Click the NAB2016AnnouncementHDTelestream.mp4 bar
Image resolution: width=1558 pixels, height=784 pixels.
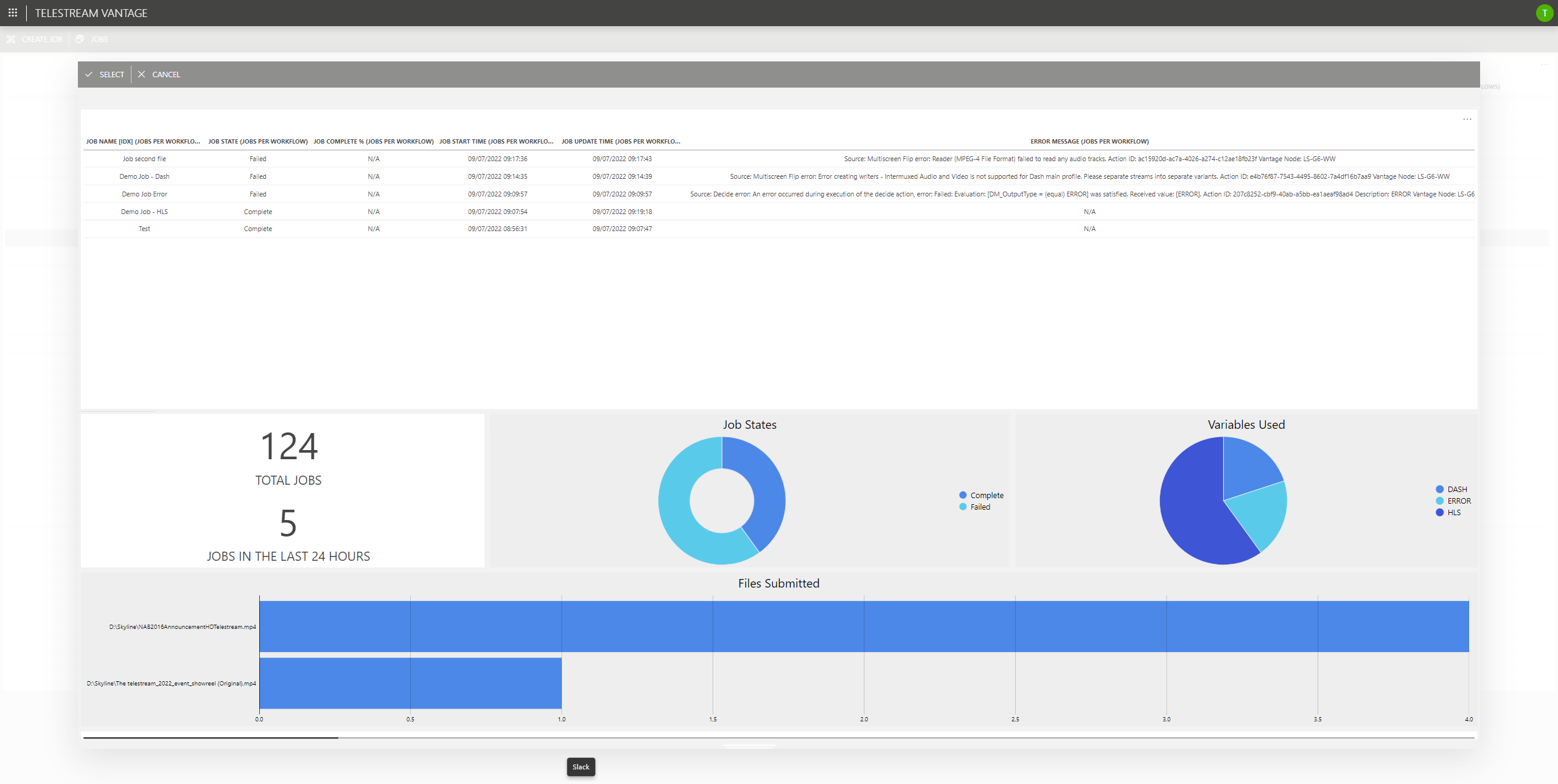click(x=864, y=627)
